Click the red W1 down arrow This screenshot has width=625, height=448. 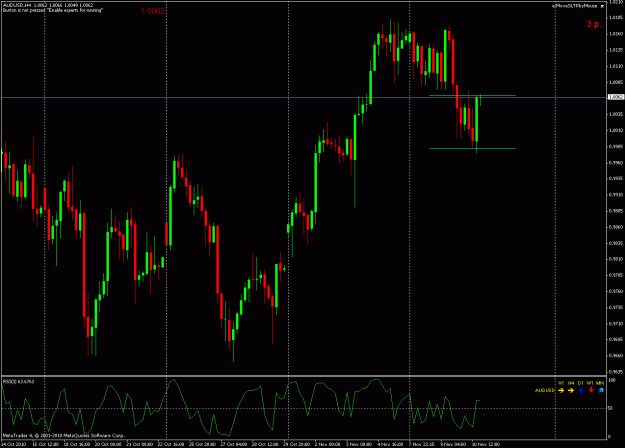(x=591, y=390)
